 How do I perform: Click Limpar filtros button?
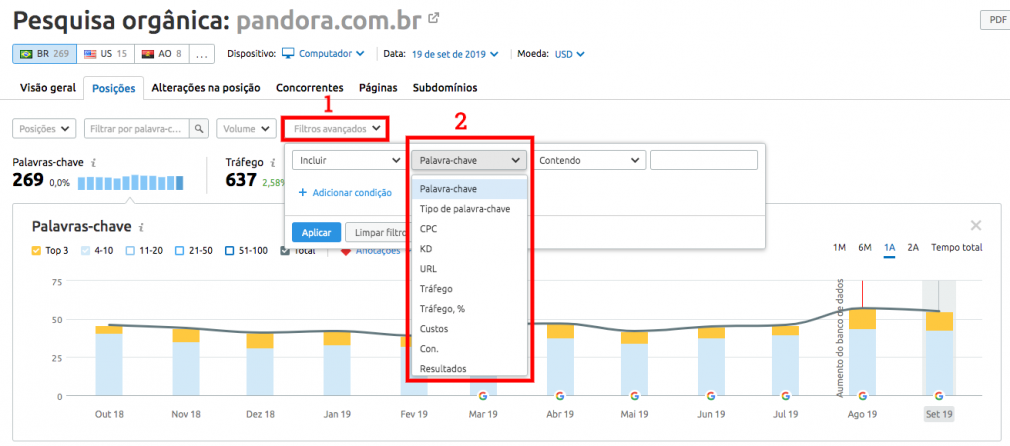pyautogui.click(x=377, y=232)
